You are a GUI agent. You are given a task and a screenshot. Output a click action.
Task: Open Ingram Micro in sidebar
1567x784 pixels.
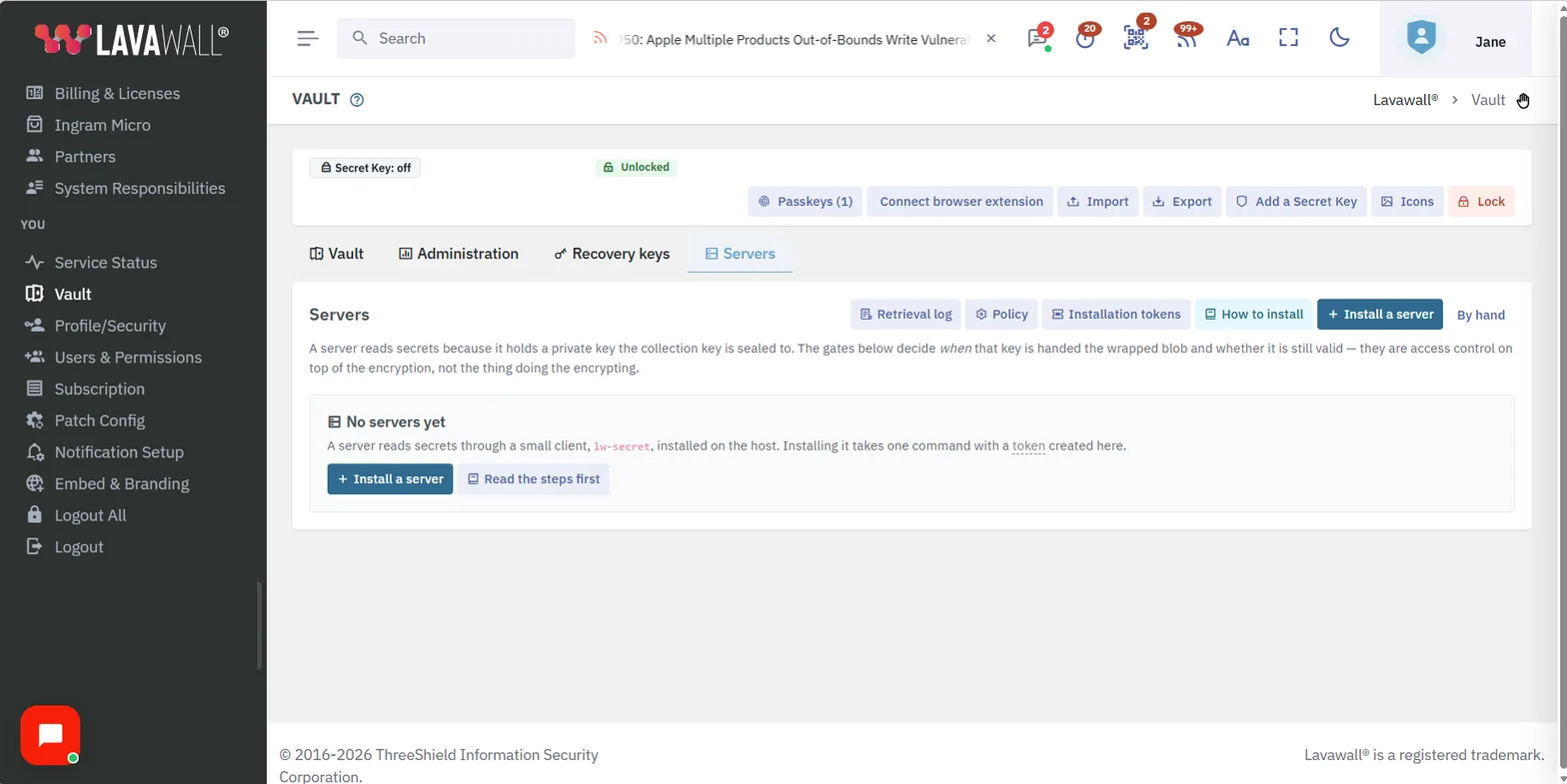point(102,125)
